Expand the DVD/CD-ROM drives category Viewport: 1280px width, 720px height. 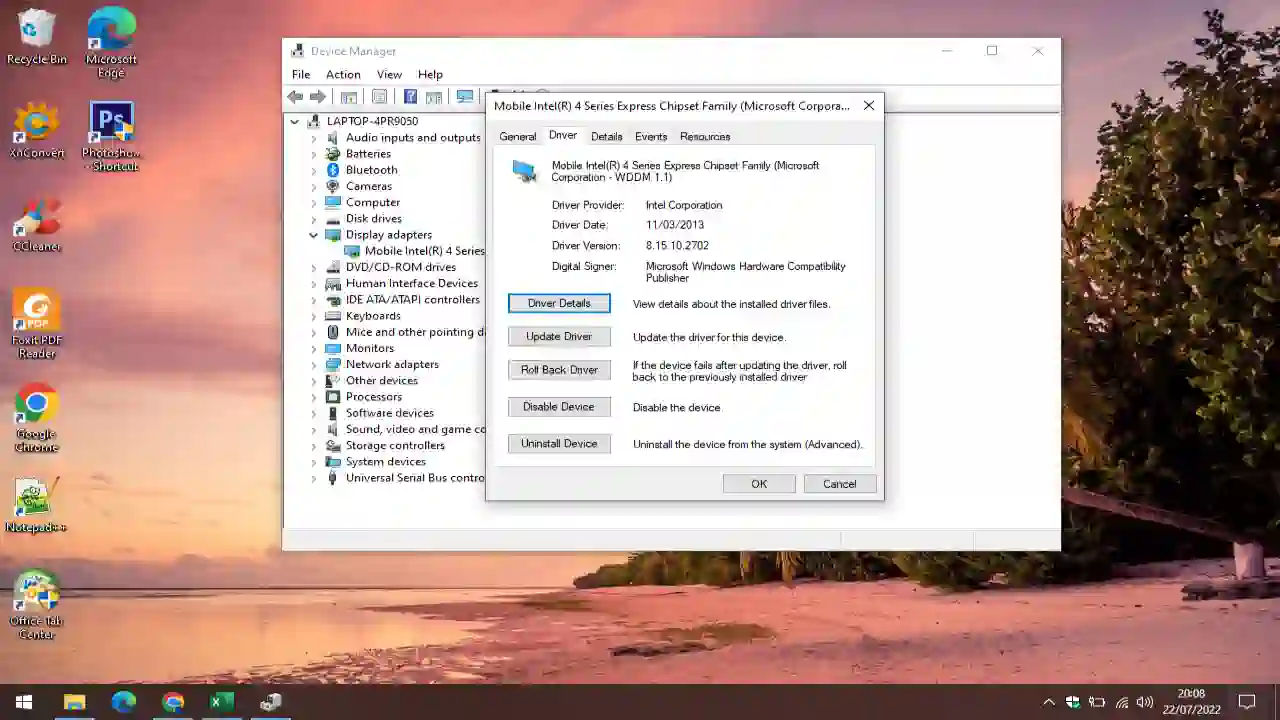pos(313,267)
